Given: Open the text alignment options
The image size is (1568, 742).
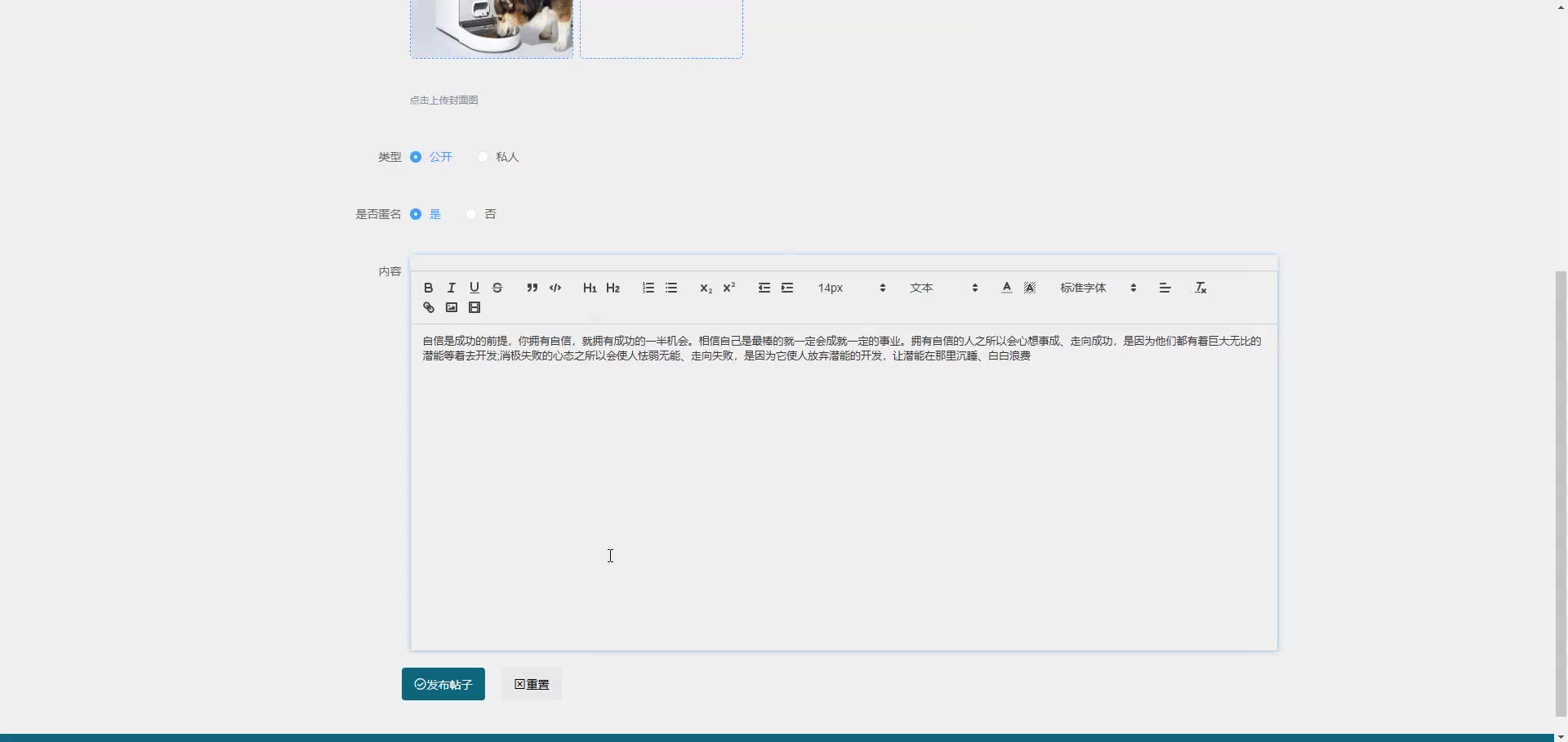Looking at the screenshot, I should [1165, 288].
